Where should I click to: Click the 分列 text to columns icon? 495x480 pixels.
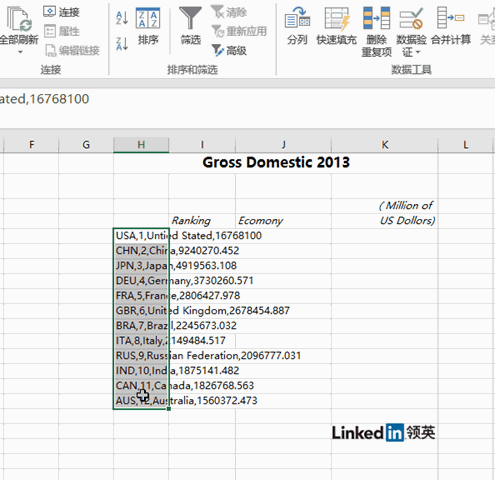point(297,26)
